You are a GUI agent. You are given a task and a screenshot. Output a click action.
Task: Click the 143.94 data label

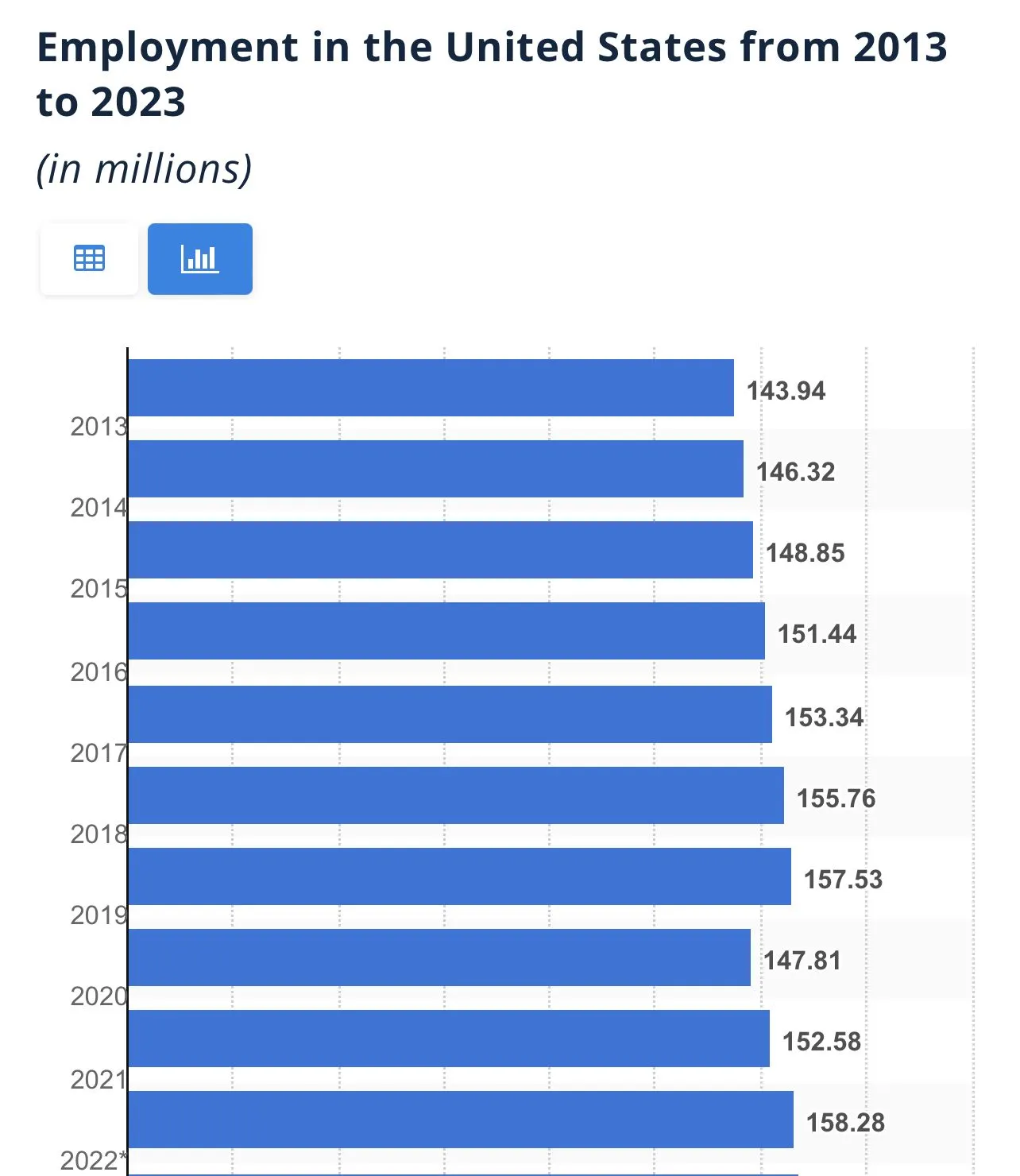(786, 391)
